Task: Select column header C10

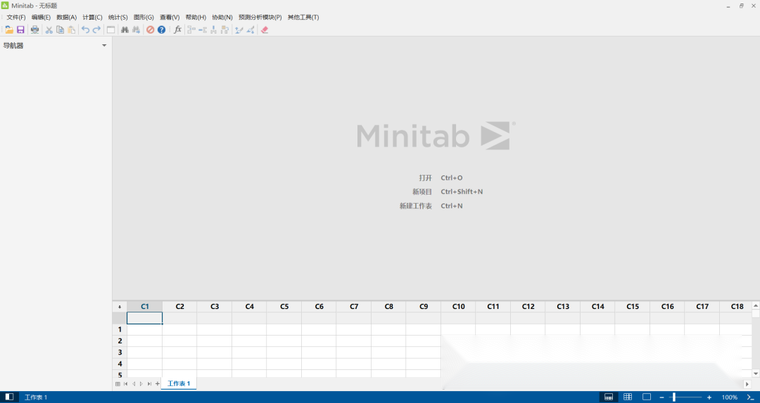Action: click(458, 306)
